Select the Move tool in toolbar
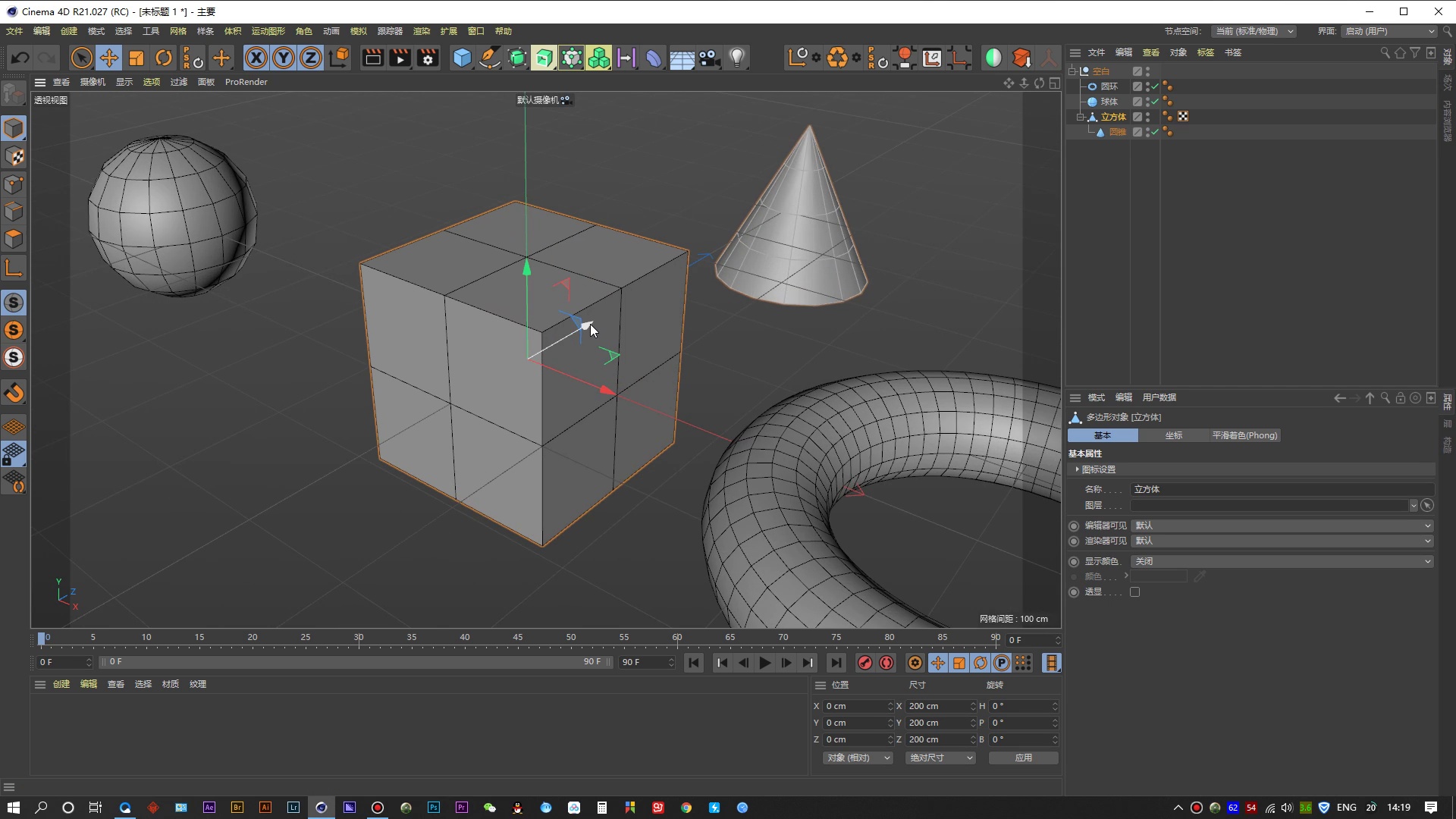This screenshot has height=819, width=1456. [x=108, y=58]
